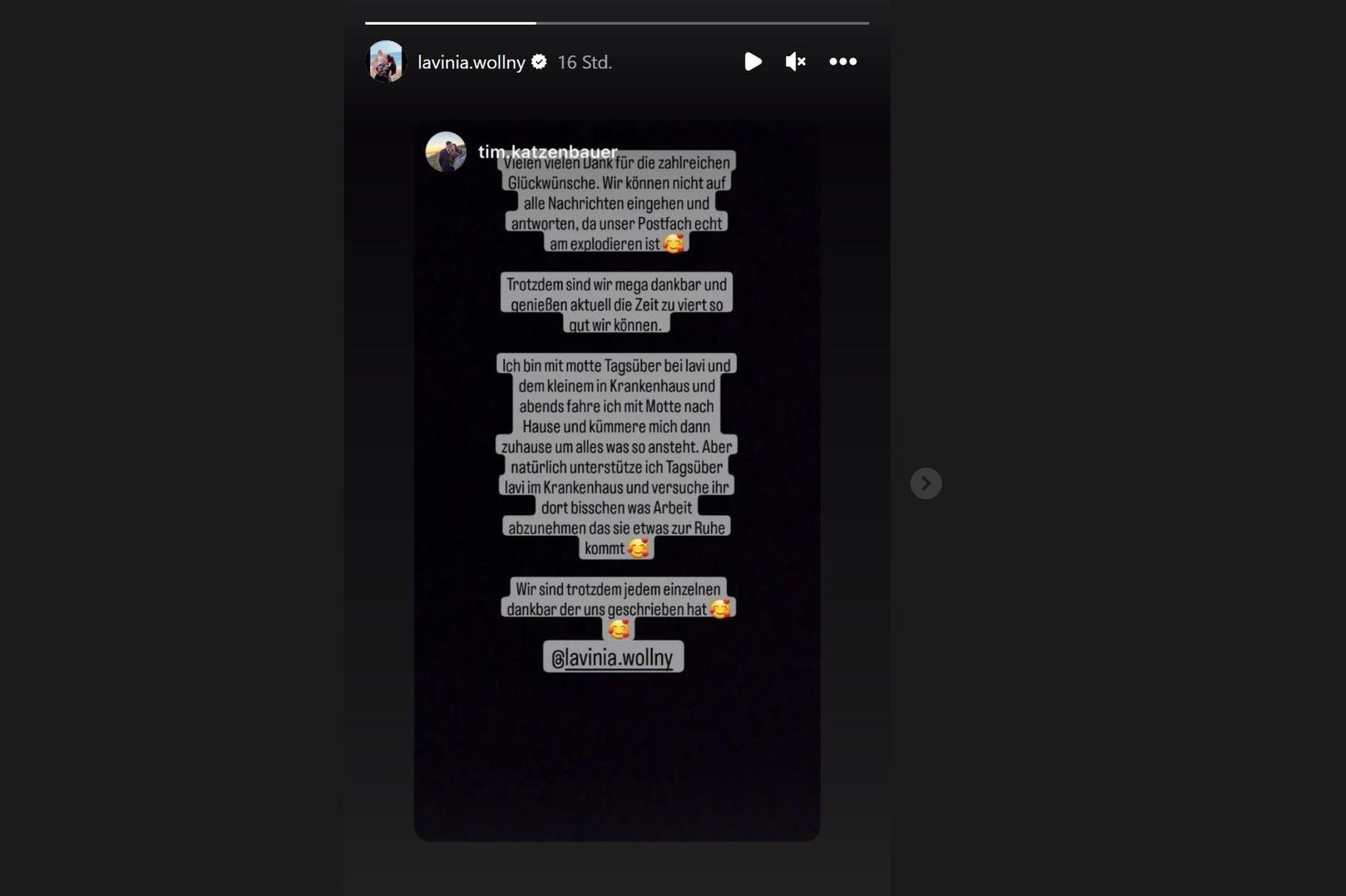The height and width of the screenshot is (896, 1346).
Task: Click the paragraph mentioning Krankenhaus and Motte
Action: 616,457
